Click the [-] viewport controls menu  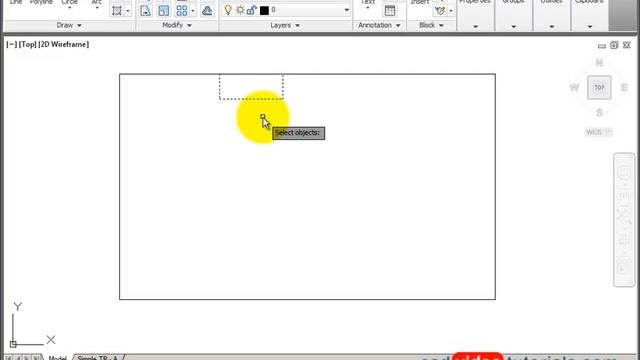pyautogui.click(x=11, y=44)
